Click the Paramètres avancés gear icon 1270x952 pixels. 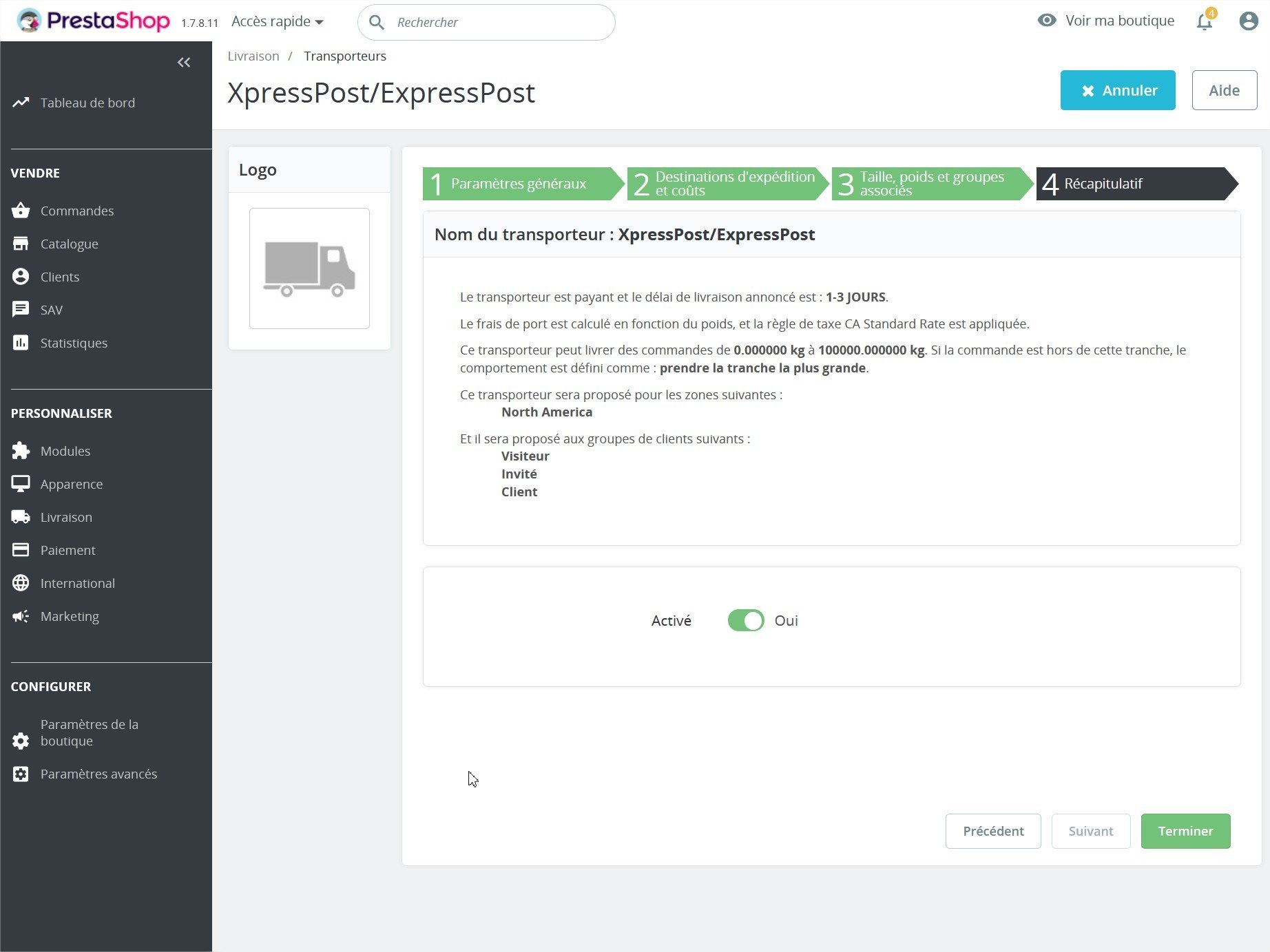tap(21, 774)
